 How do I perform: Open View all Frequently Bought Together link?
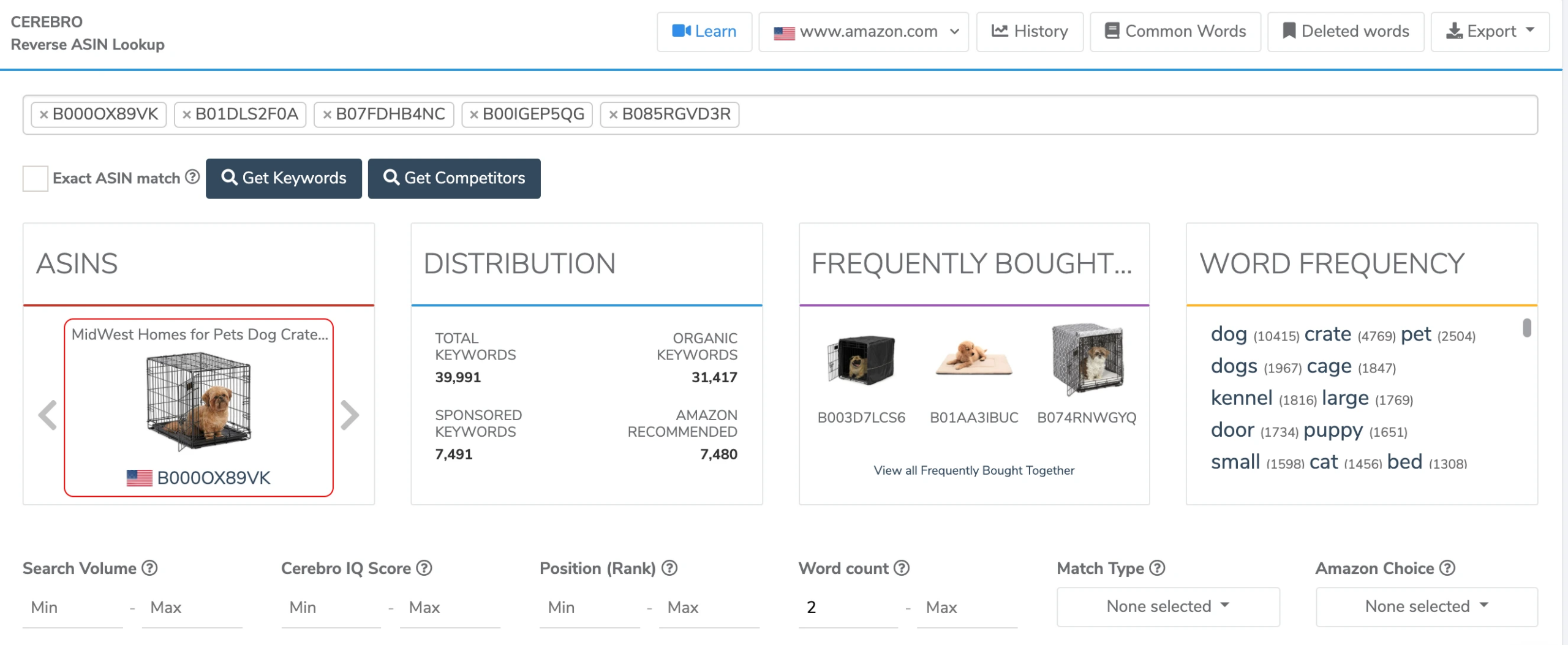974,470
